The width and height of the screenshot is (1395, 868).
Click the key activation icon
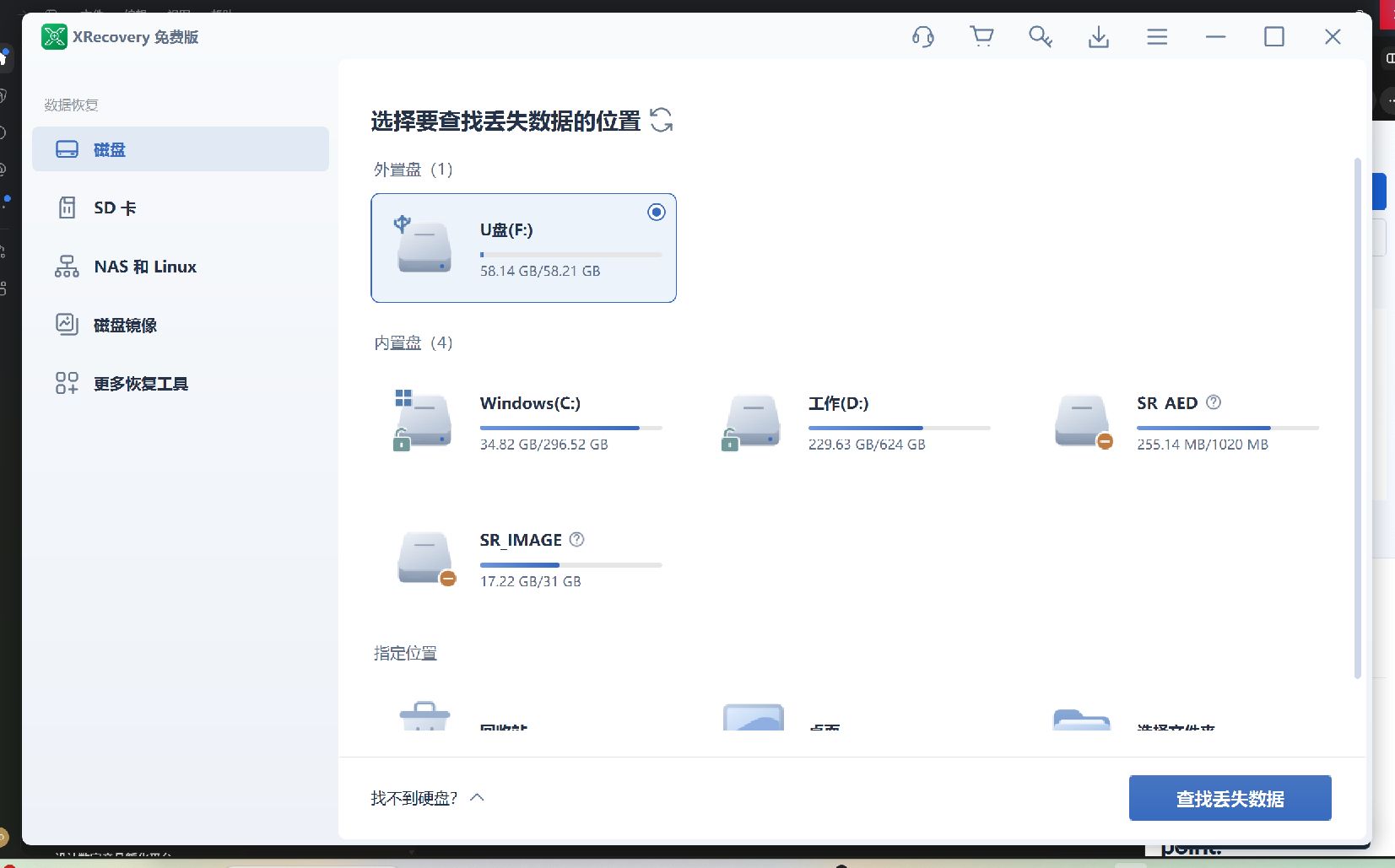click(1040, 37)
